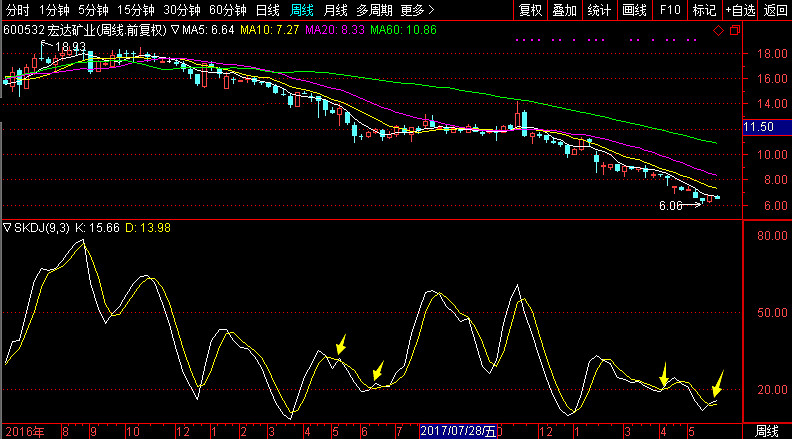This screenshot has height=439, width=792.
Task: Click the 返回 back button
Action: pyautogui.click(x=775, y=10)
